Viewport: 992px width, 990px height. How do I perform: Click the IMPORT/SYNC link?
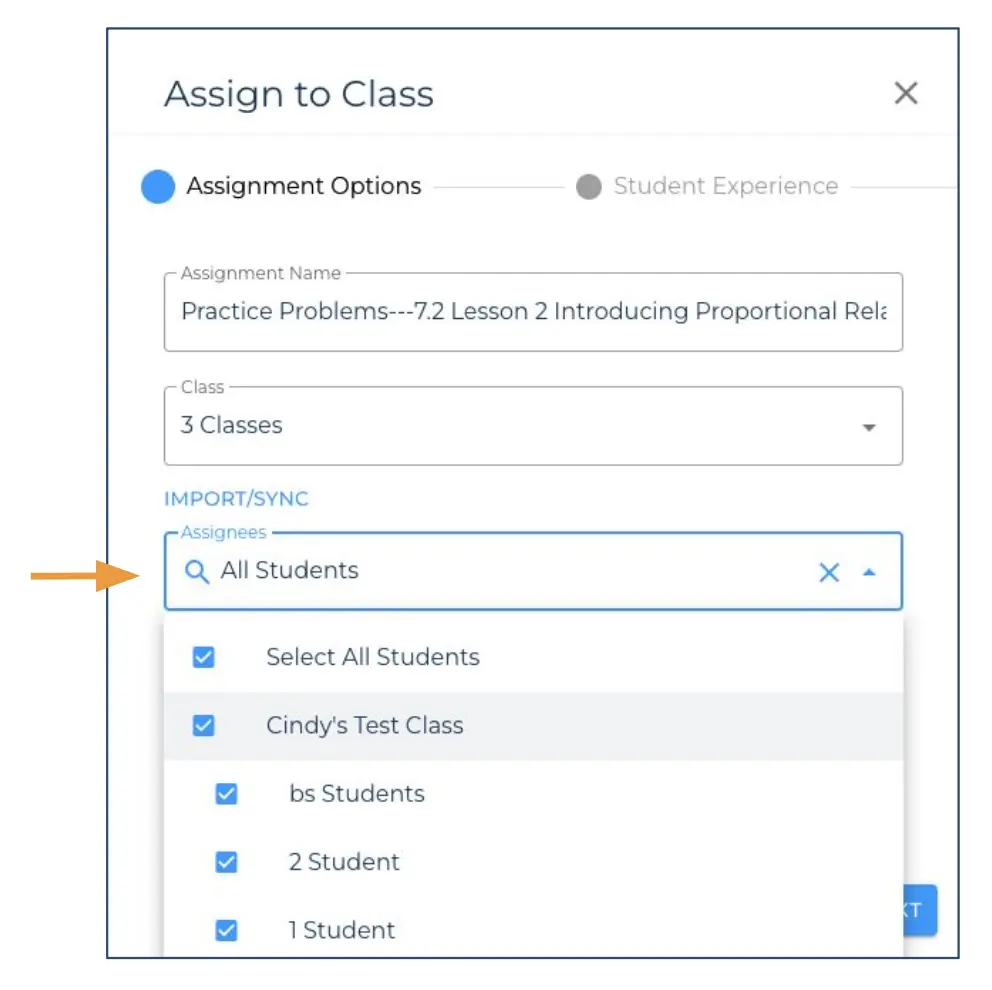tap(236, 498)
